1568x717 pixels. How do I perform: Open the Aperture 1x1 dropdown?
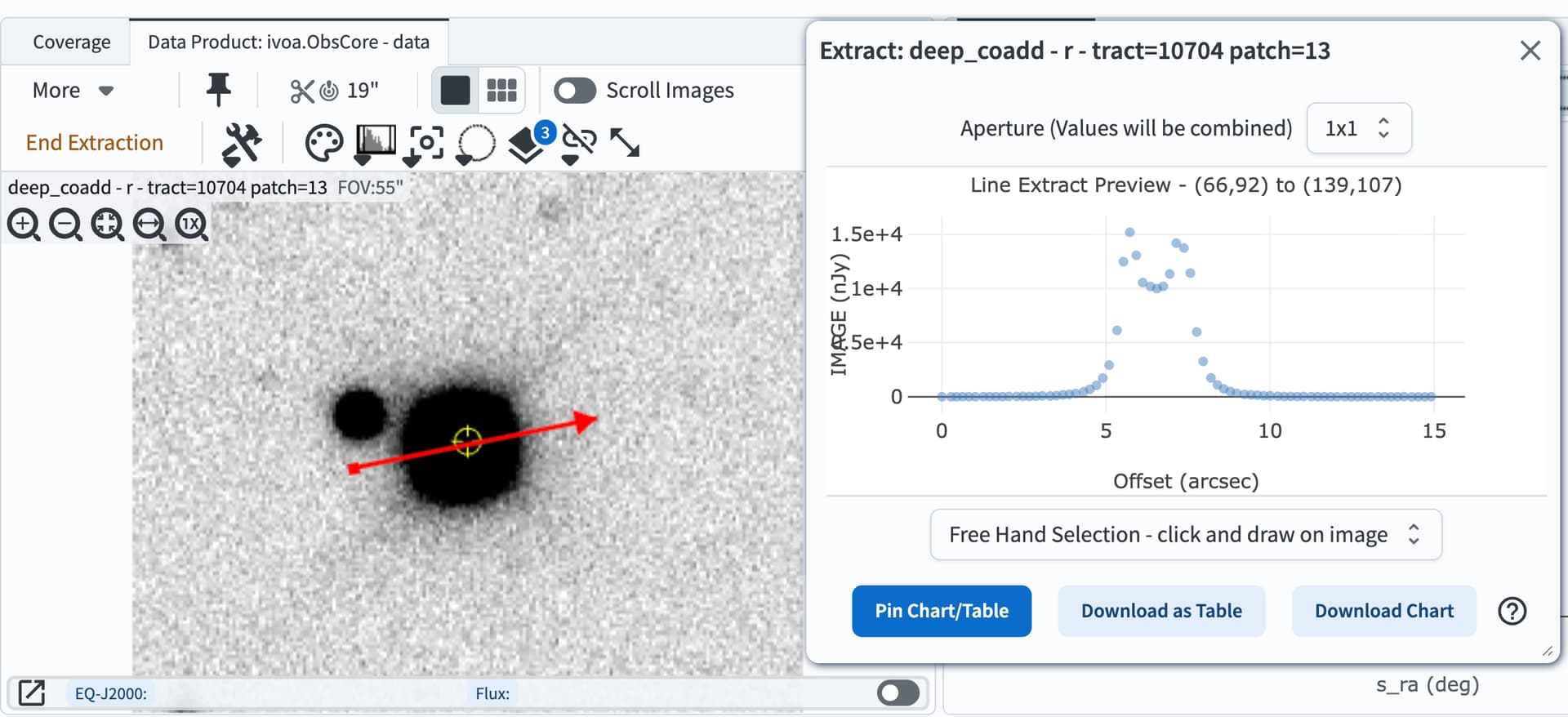pyautogui.click(x=1358, y=128)
